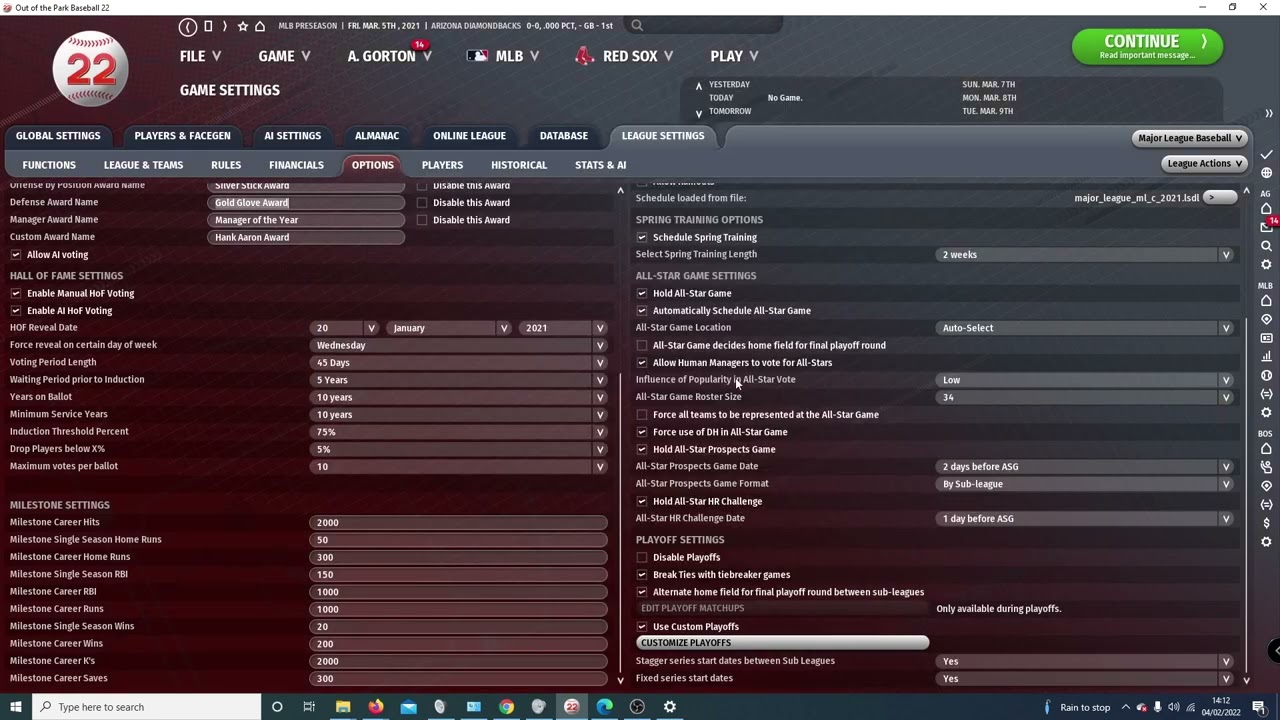Click the BOS section dollar finances icon
Screen dimensions: 1280x720
tap(1266, 523)
